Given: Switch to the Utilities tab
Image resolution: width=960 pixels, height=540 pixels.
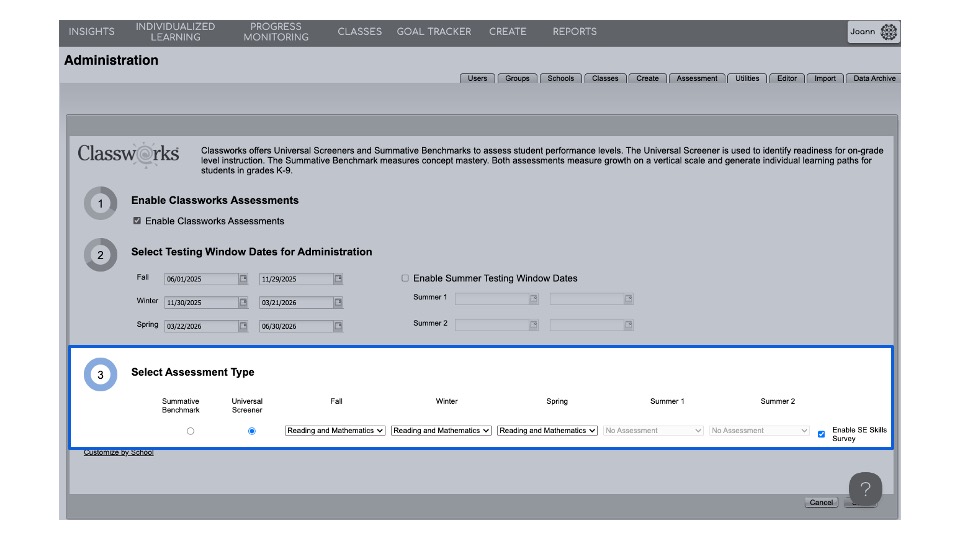Looking at the screenshot, I should pyautogui.click(x=747, y=78).
